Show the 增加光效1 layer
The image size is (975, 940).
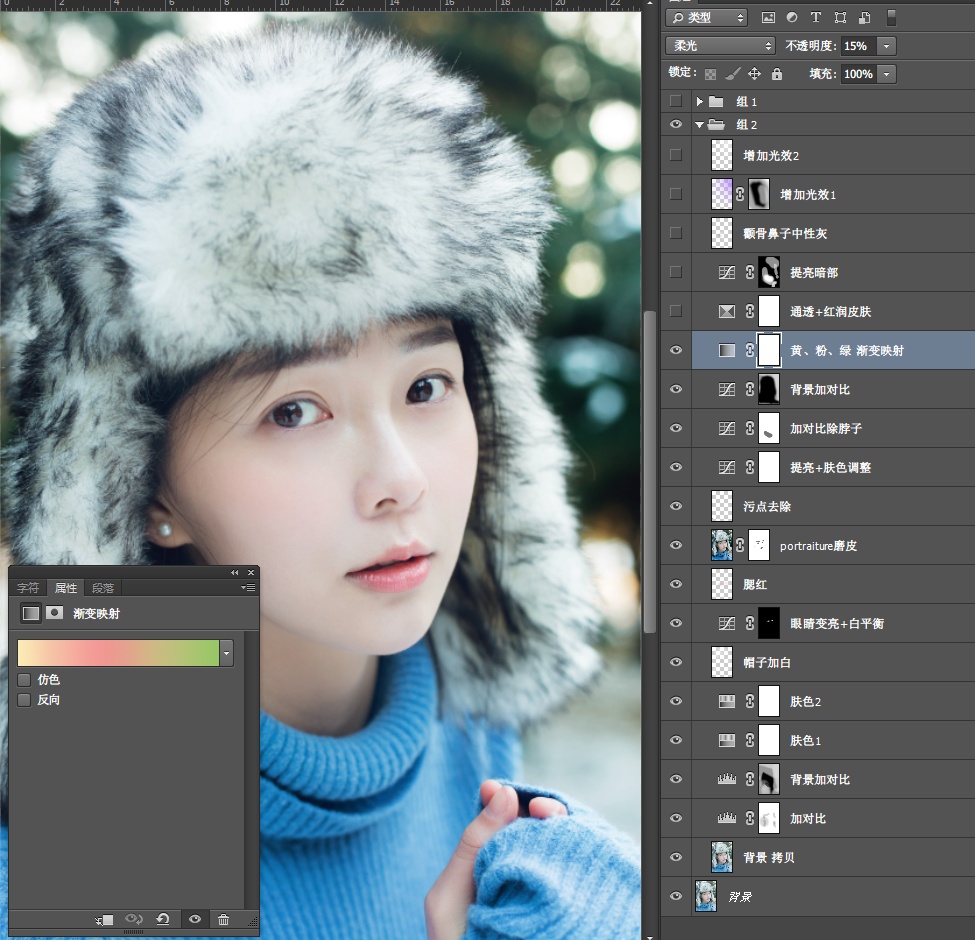[676, 194]
